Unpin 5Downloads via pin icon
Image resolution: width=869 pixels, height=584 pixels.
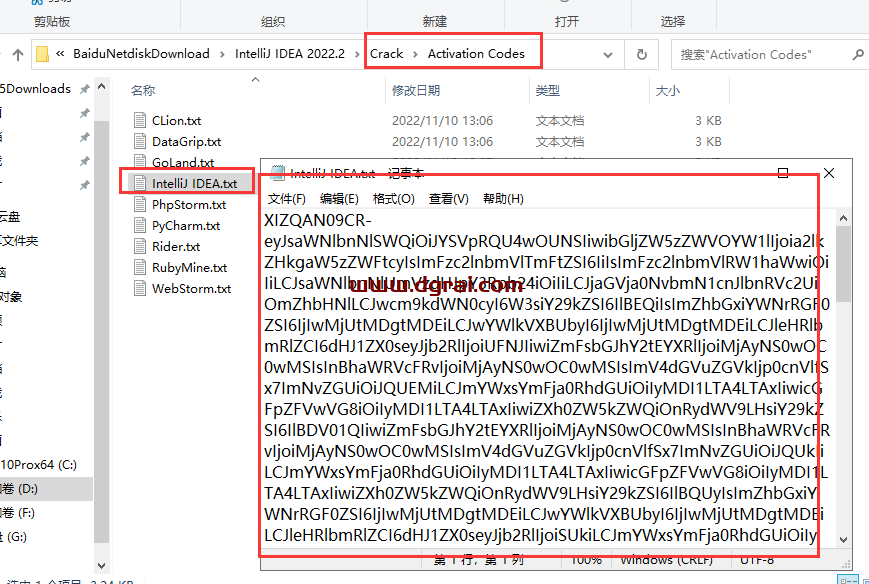(85, 89)
